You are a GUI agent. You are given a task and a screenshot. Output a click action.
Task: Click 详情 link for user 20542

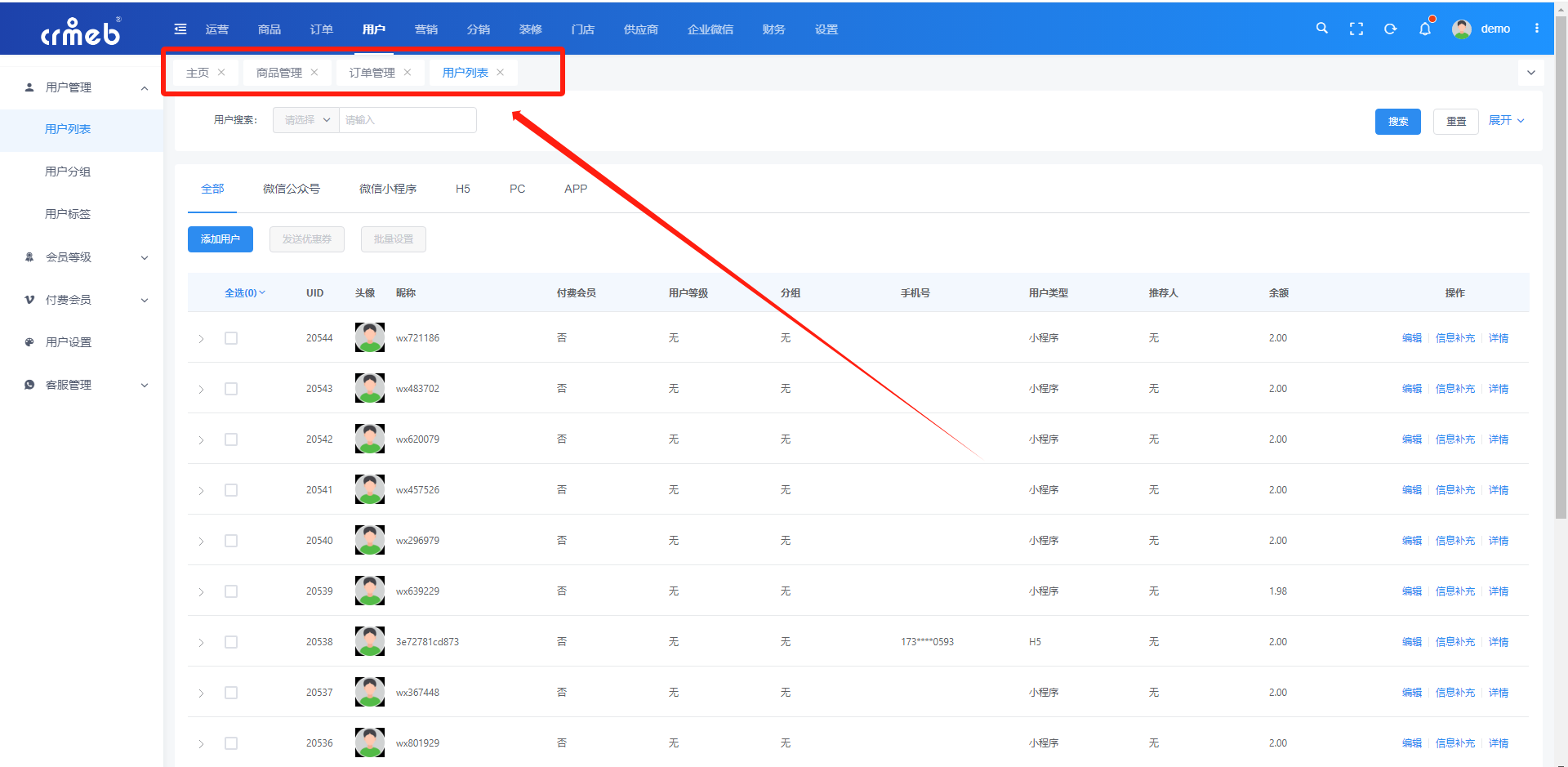pos(1499,439)
